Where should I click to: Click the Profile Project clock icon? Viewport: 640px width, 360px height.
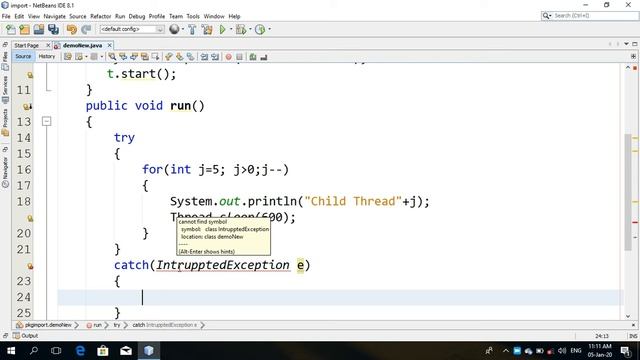[x=260, y=29]
